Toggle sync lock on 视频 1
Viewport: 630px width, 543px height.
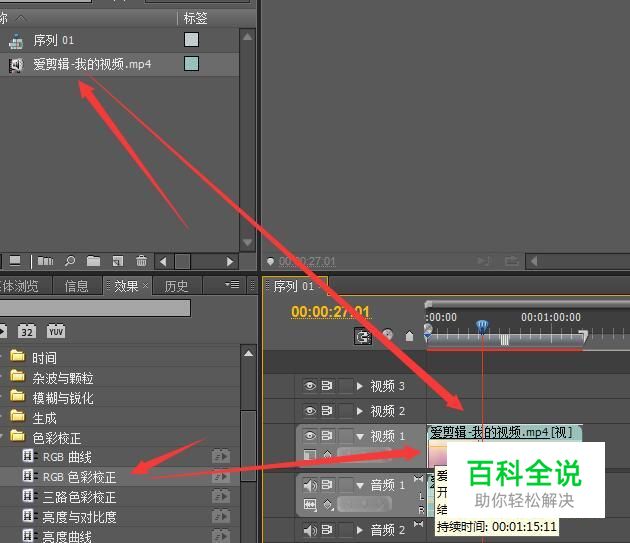(327, 435)
